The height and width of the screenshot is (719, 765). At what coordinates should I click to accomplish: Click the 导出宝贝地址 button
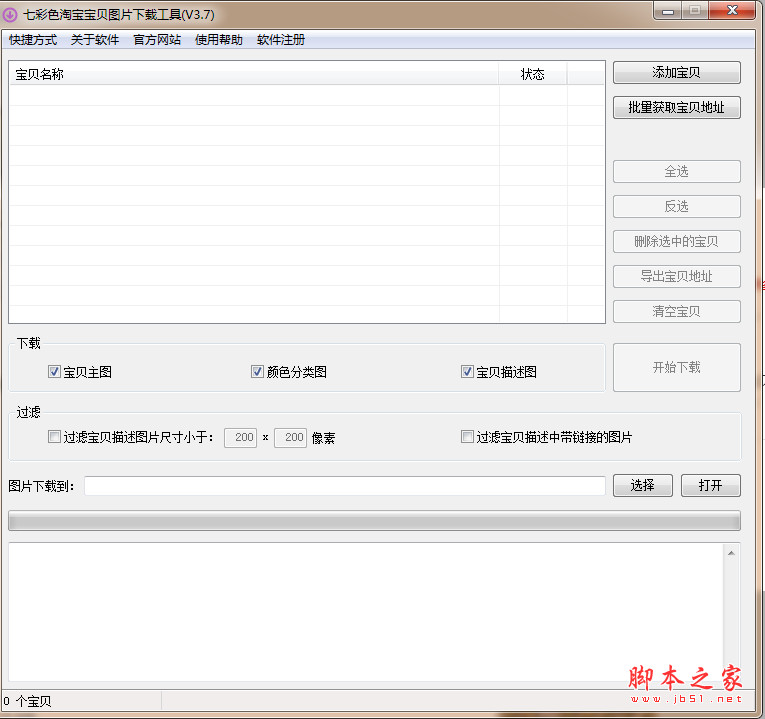[677, 277]
